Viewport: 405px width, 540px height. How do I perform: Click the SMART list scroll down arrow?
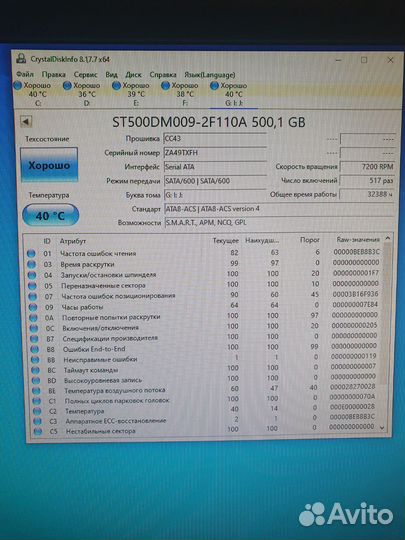point(382,427)
